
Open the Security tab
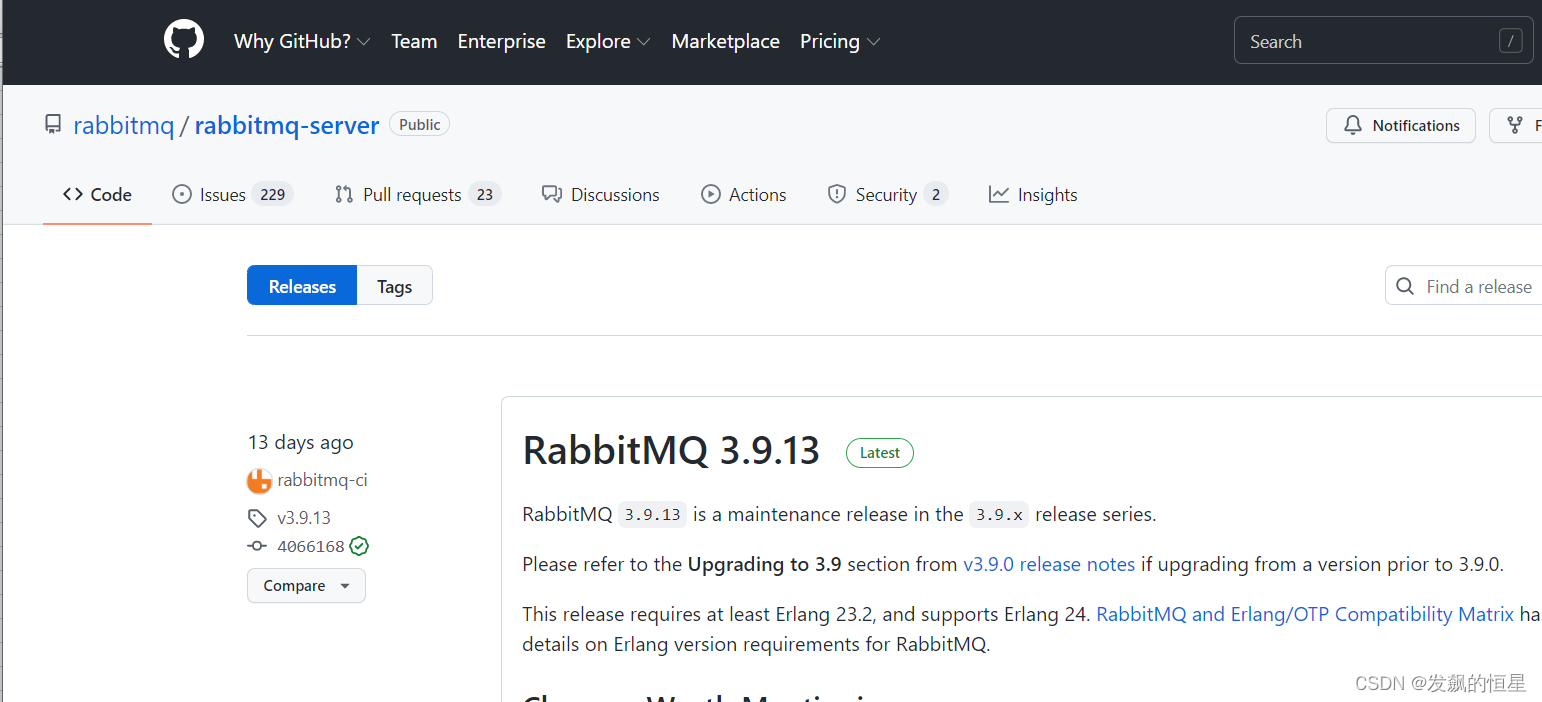coord(886,195)
